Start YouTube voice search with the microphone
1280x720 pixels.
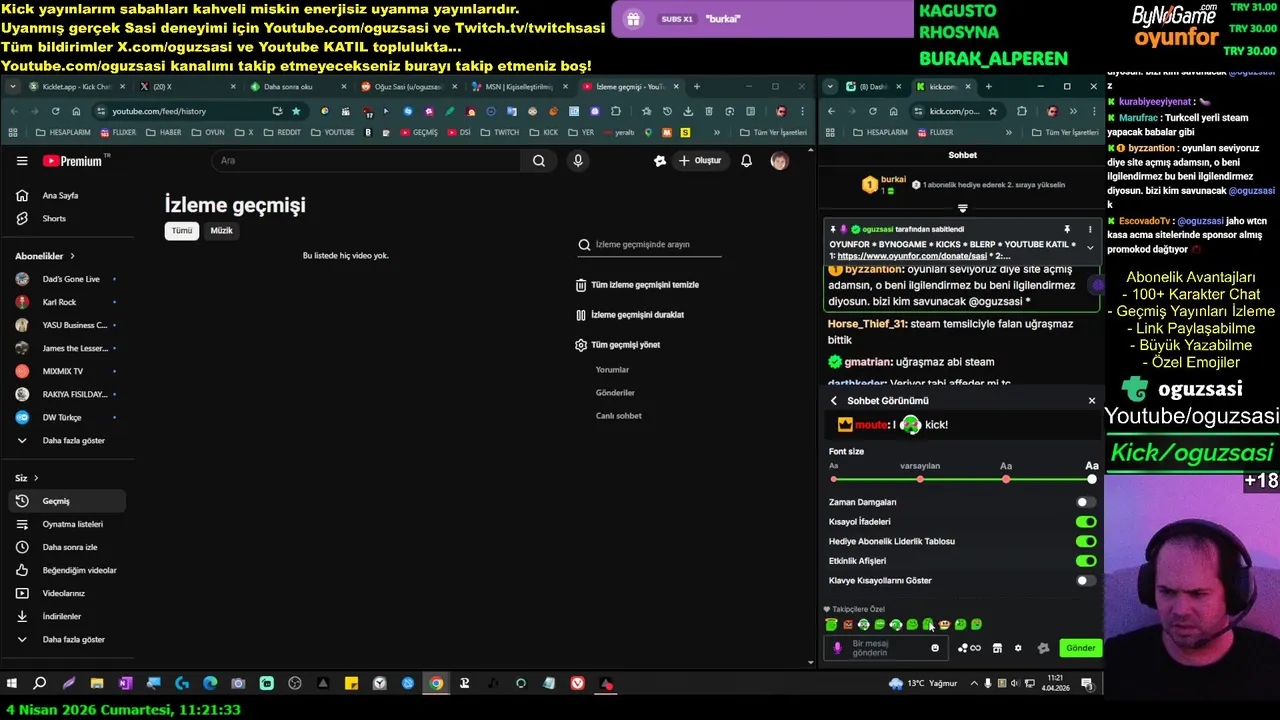pyautogui.click(x=578, y=160)
